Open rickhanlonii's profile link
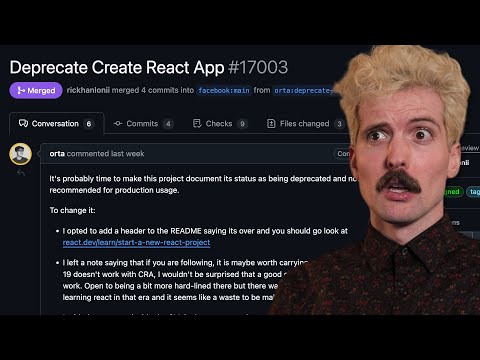Viewport: 480px width, 360px height. [88, 90]
